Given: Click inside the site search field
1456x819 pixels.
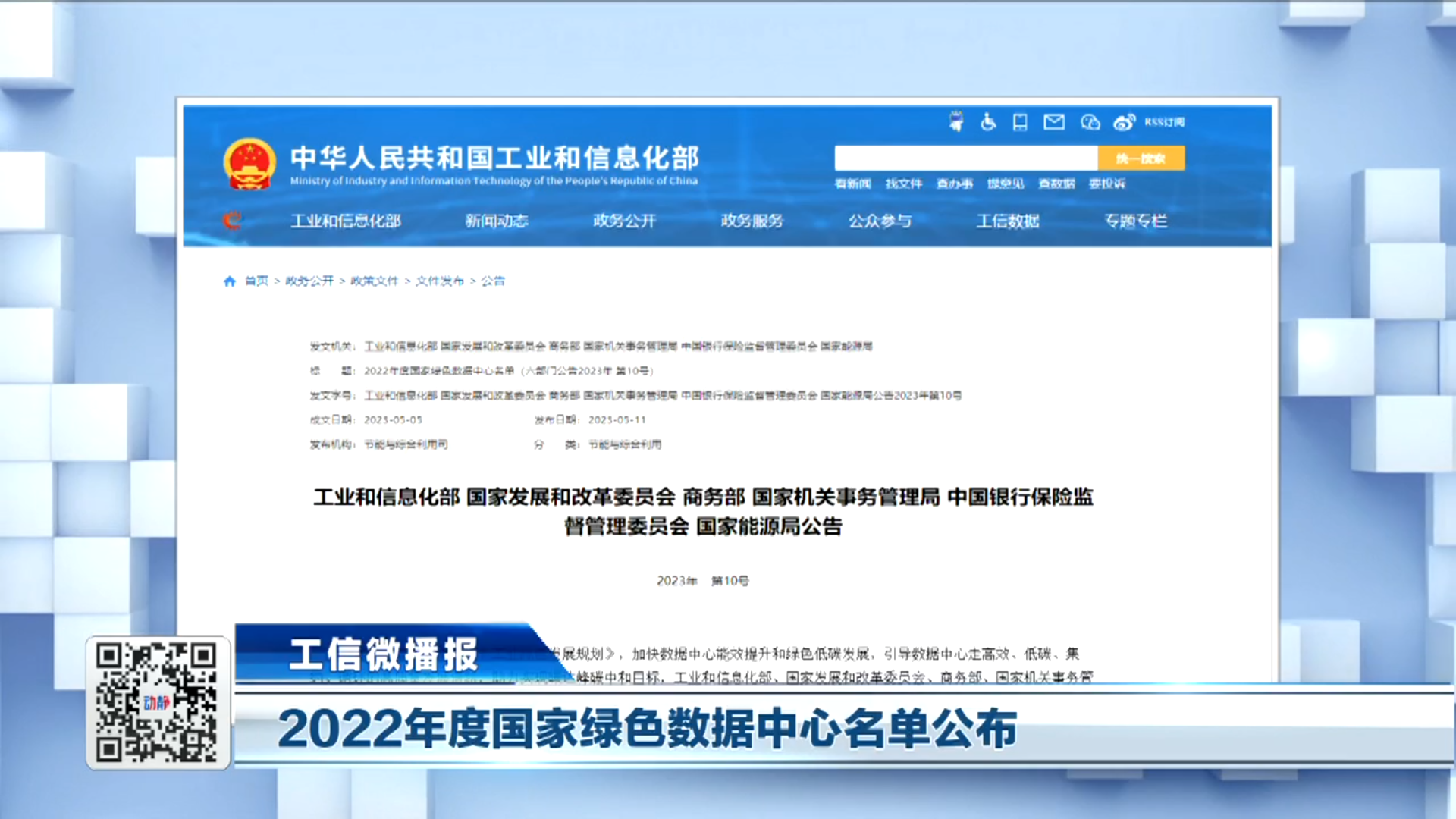Looking at the screenshot, I should (965, 158).
